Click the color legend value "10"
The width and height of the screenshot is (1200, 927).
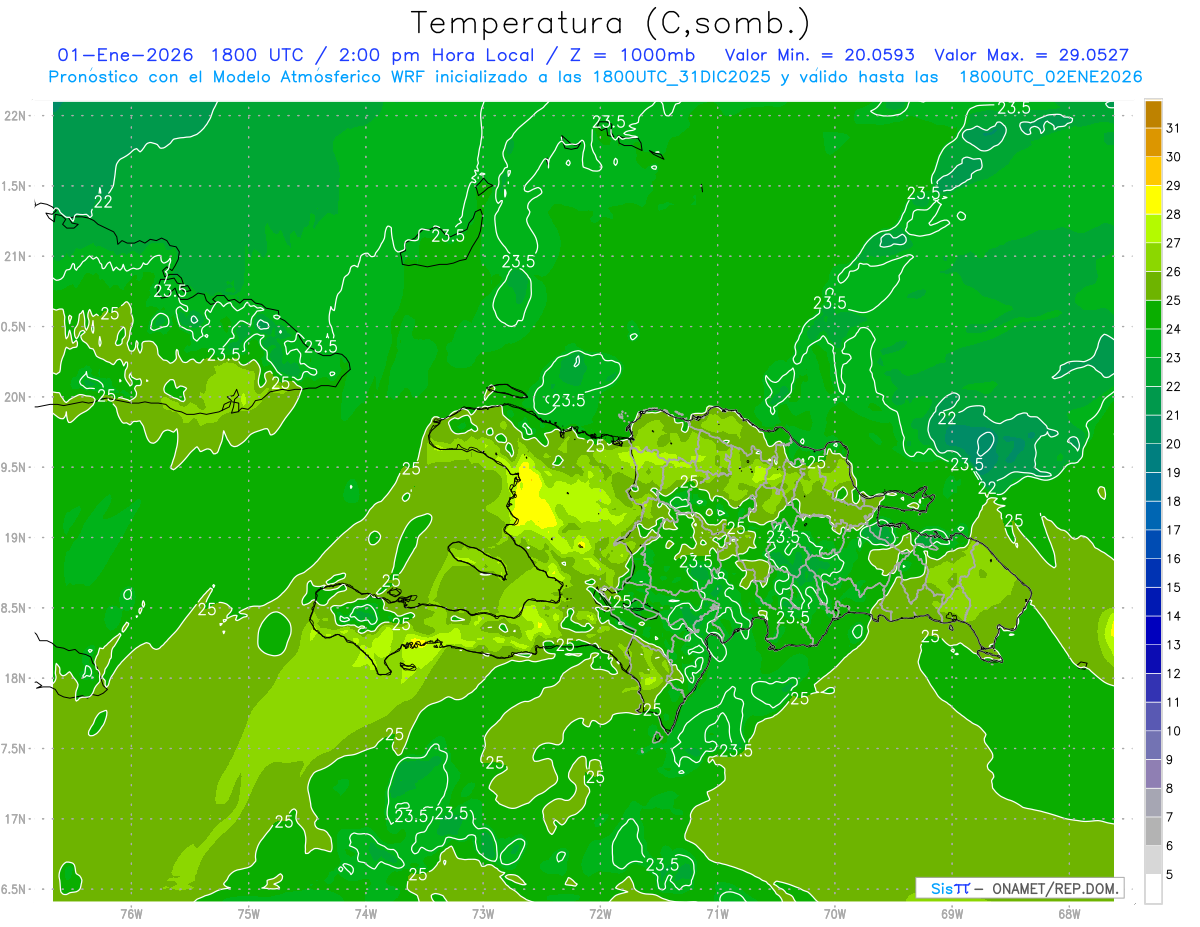point(1174,732)
